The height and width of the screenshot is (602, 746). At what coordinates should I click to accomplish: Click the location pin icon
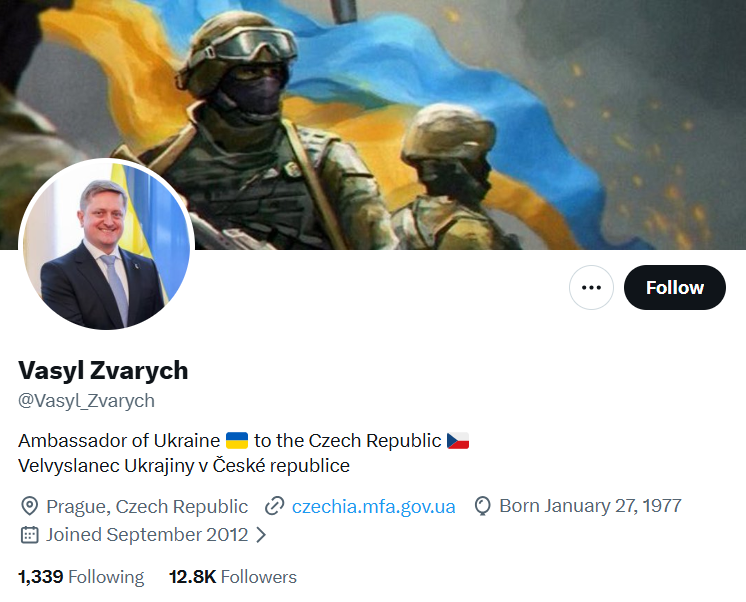(x=29, y=506)
